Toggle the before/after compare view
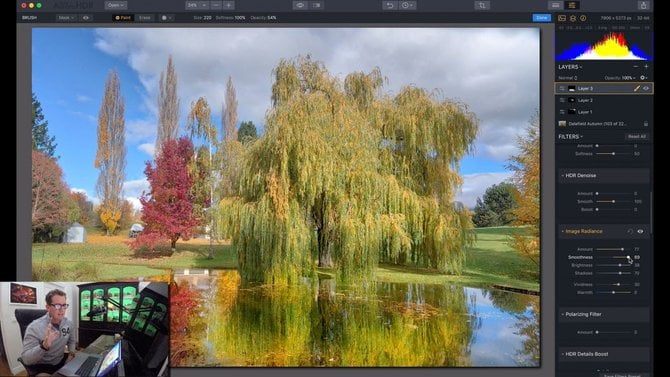This screenshot has height=377, width=670. pyautogui.click(x=317, y=5)
